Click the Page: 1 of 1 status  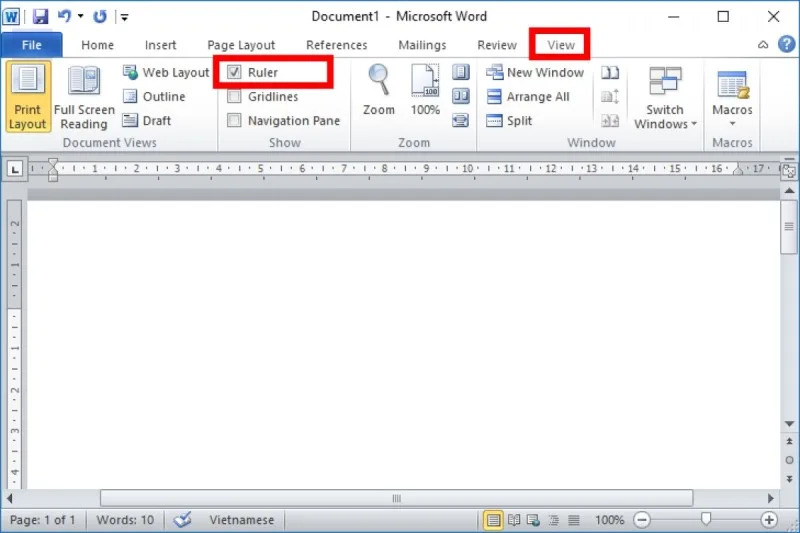[42, 520]
